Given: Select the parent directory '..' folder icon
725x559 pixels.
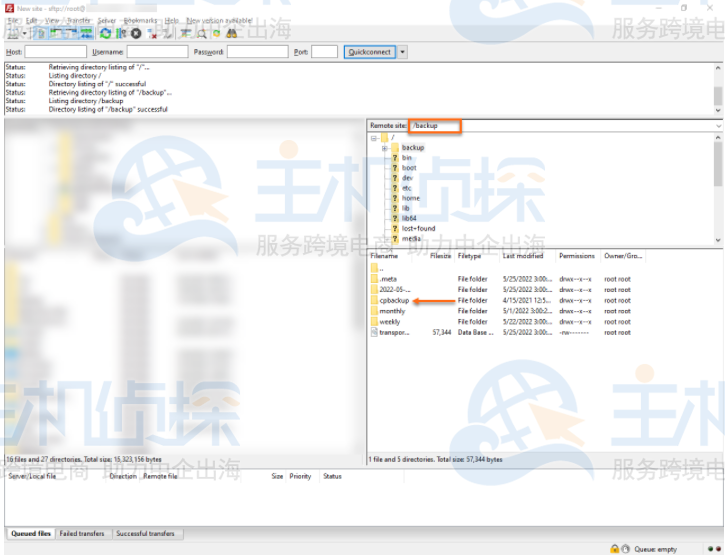Looking at the screenshot, I should point(374,268).
